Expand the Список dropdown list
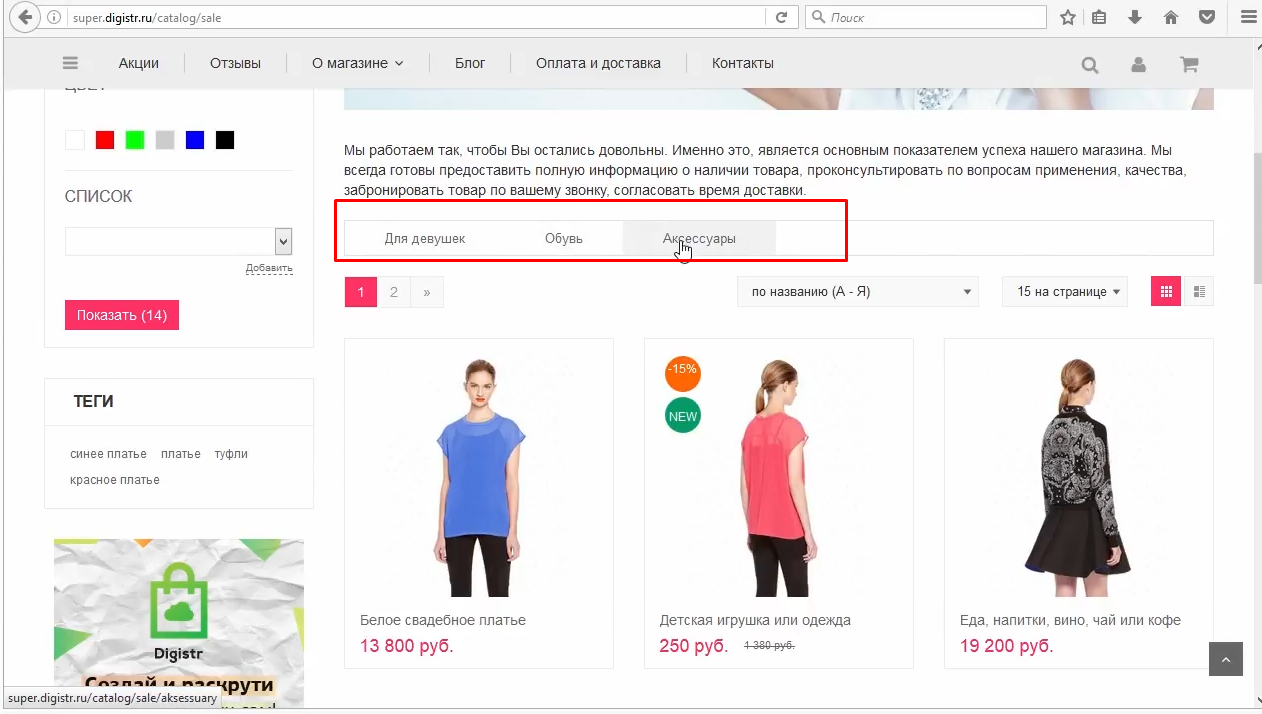 (179, 241)
